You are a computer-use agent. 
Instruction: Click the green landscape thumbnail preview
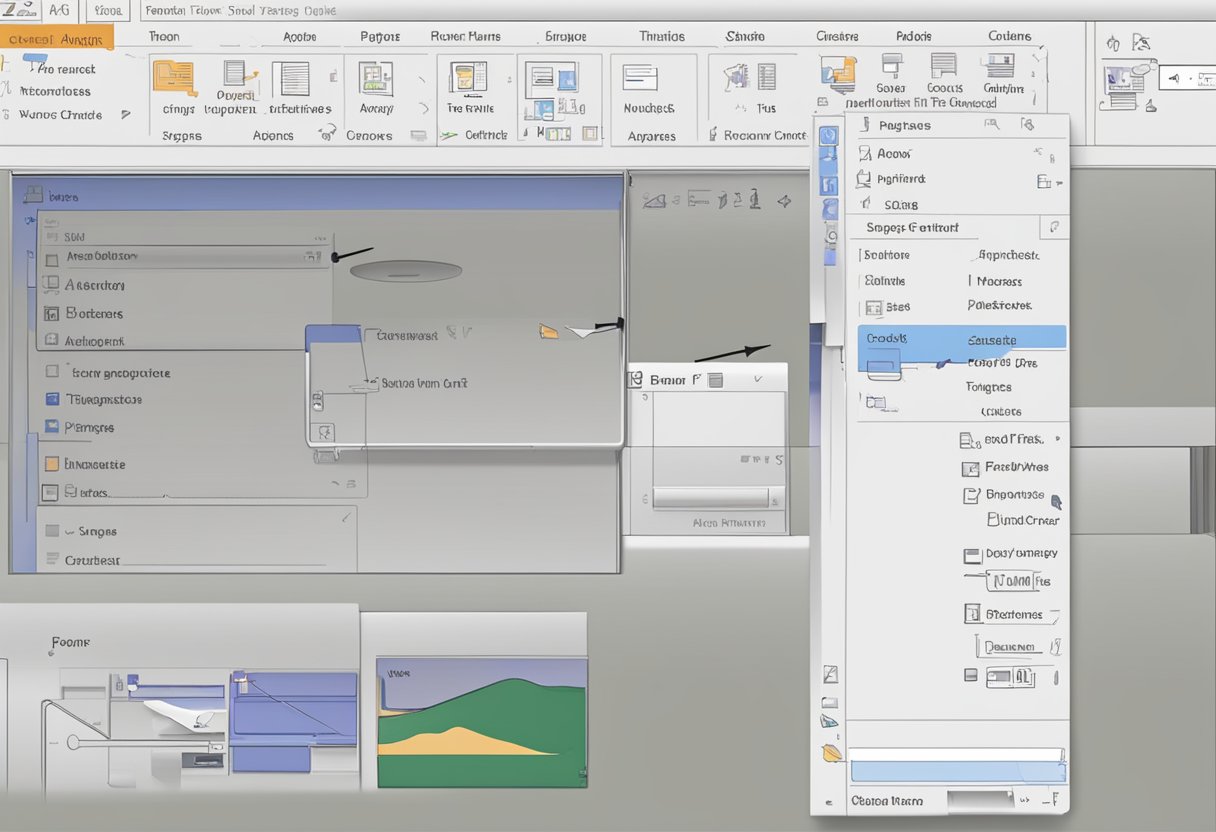coord(481,722)
